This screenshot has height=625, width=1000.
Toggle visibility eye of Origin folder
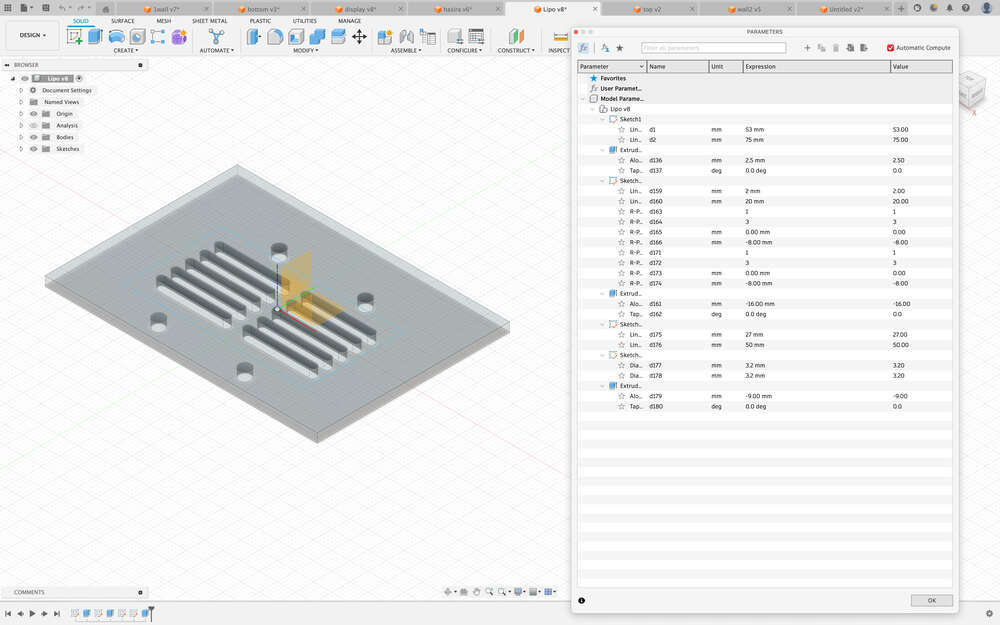[33, 114]
